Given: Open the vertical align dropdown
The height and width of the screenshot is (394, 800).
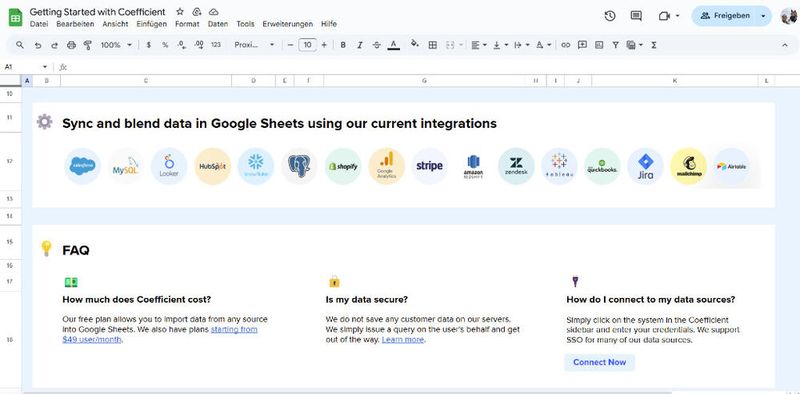Looking at the screenshot, I should pos(500,45).
